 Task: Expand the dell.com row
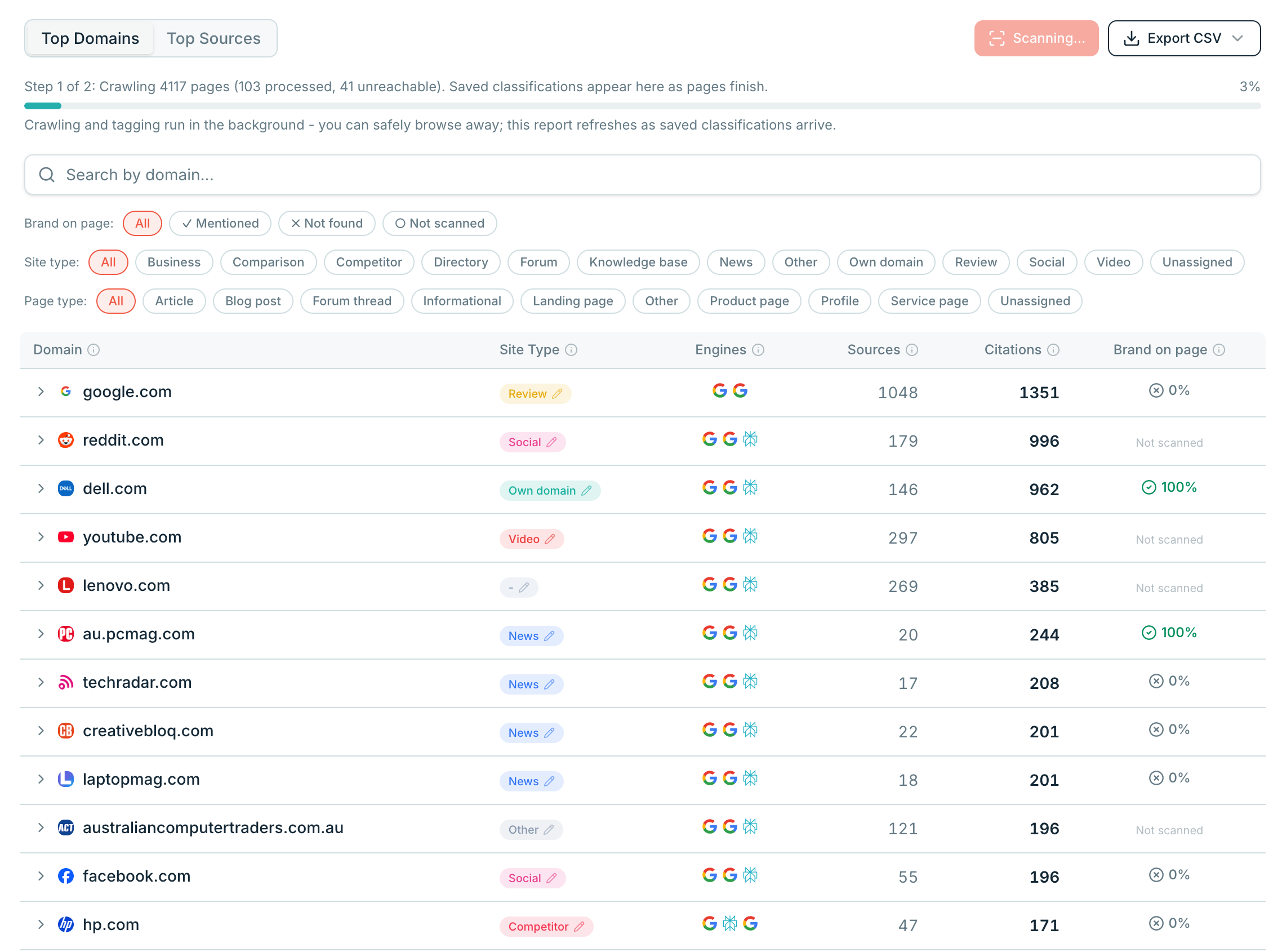click(41, 489)
